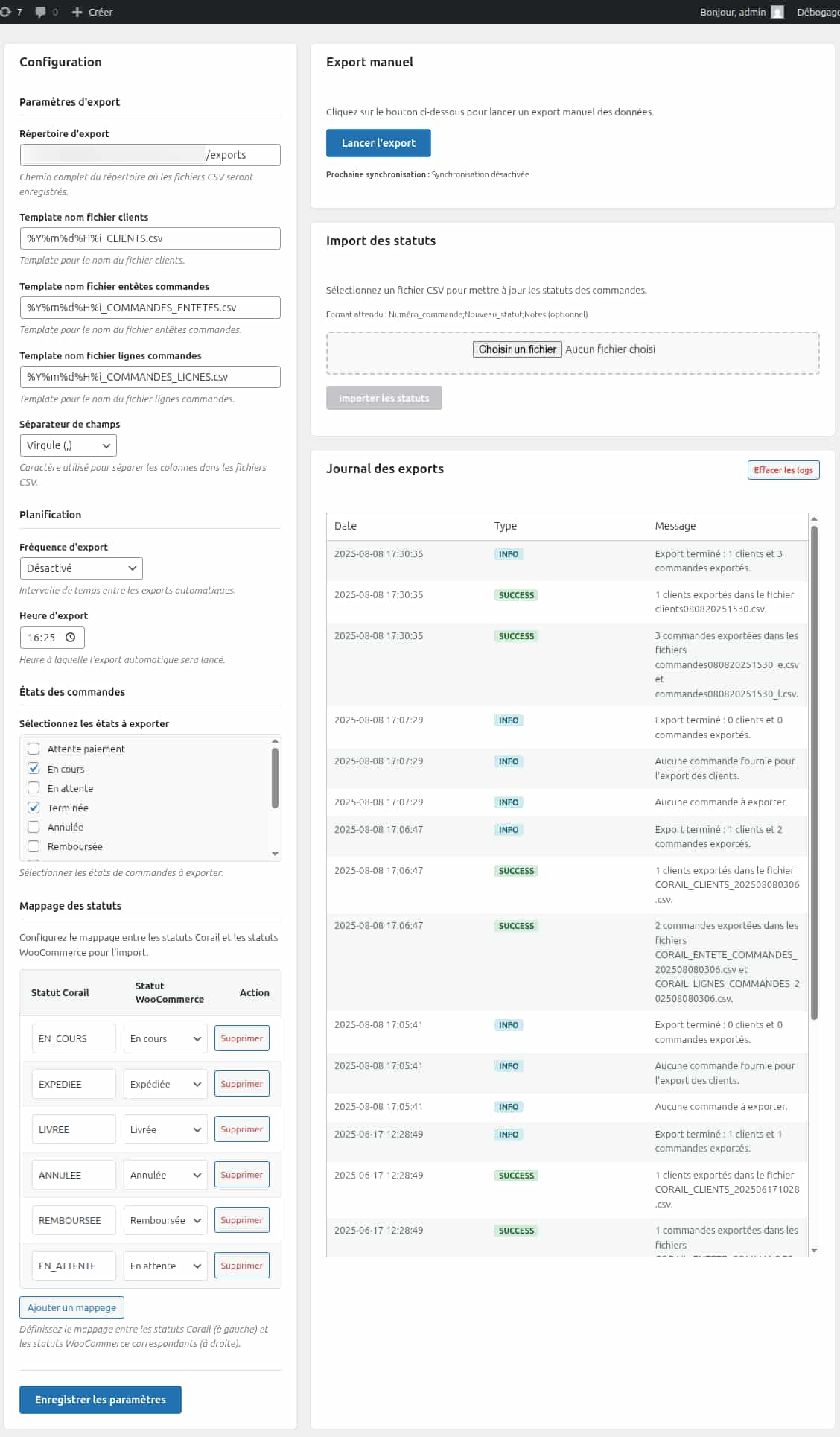Image resolution: width=840 pixels, height=1437 pixels.
Task: Uncheck the En cours order state
Action: tap(34, 768)
